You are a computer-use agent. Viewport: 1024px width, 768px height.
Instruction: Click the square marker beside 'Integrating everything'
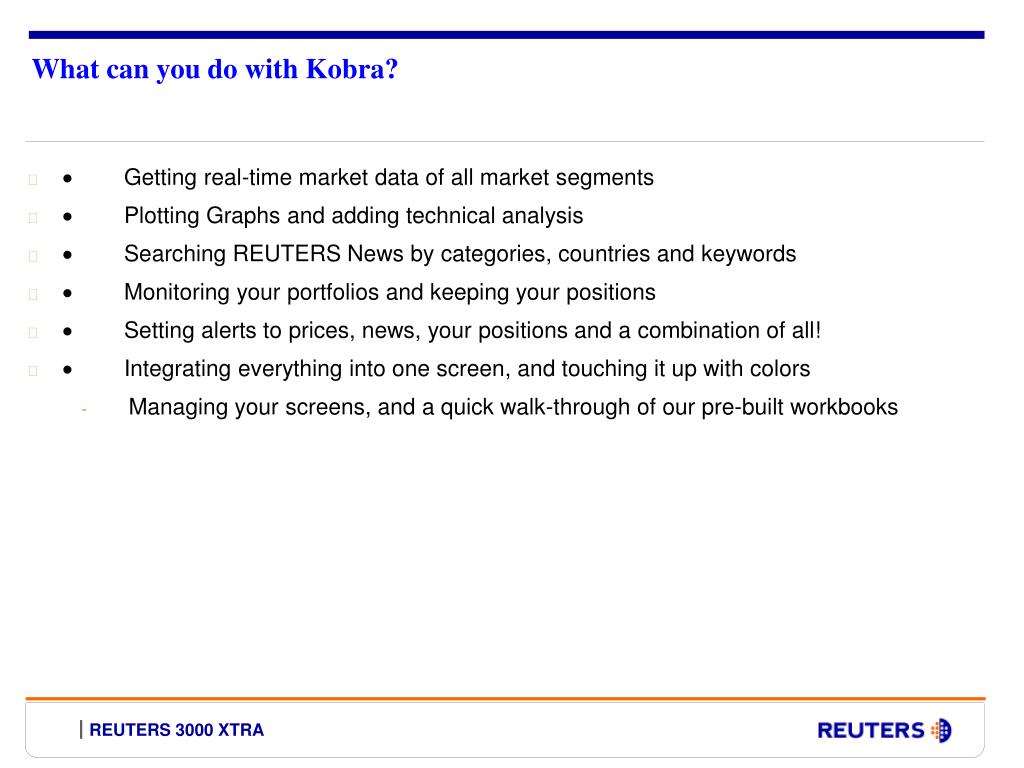[33, 370]
